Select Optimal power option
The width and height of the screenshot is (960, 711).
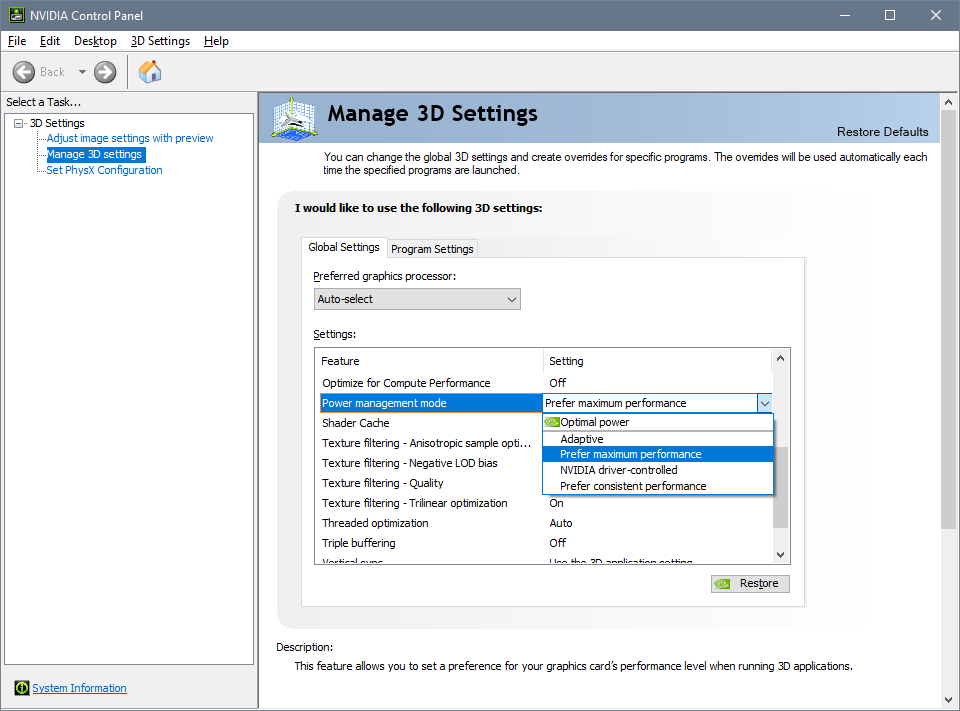point(594,422)
